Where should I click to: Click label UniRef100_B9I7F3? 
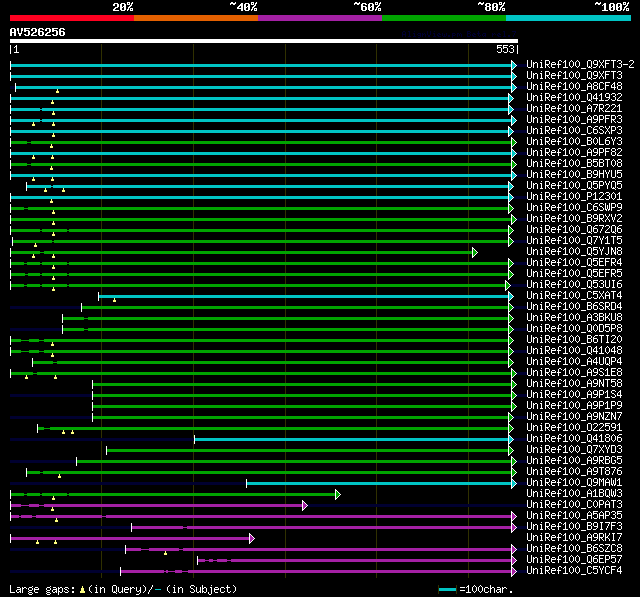(574, 527)
